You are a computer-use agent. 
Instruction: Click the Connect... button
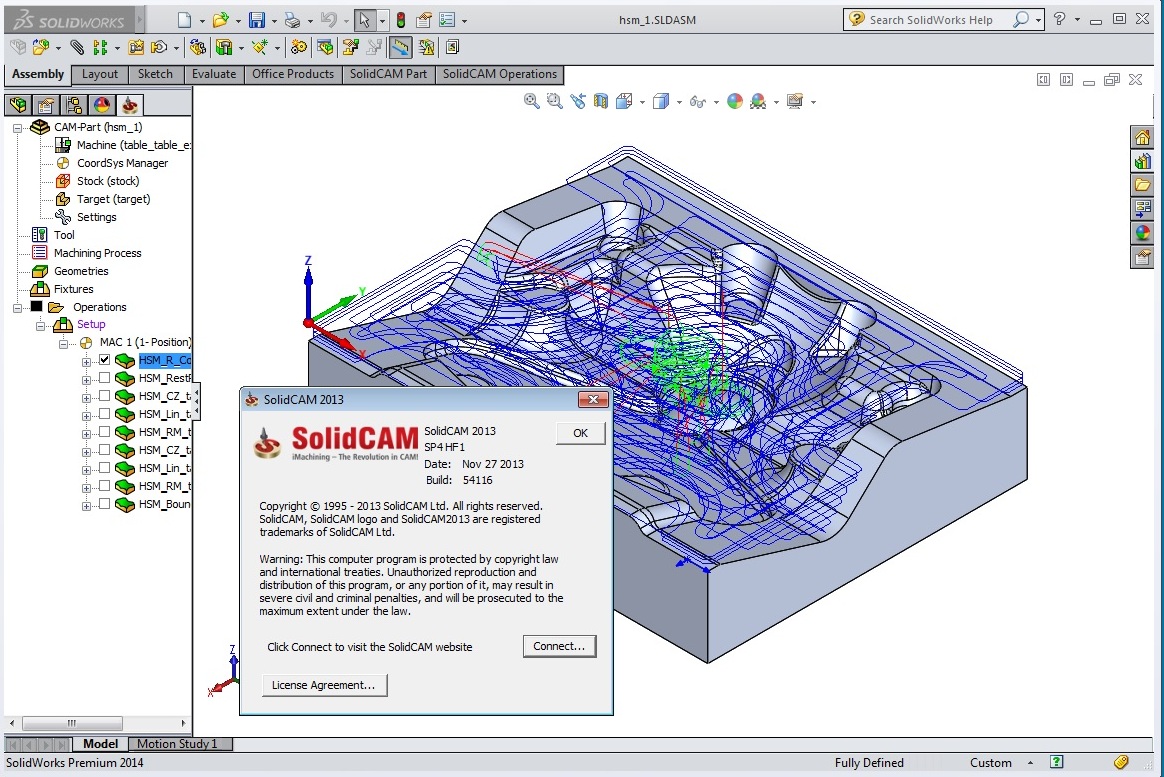pos(559,646)
